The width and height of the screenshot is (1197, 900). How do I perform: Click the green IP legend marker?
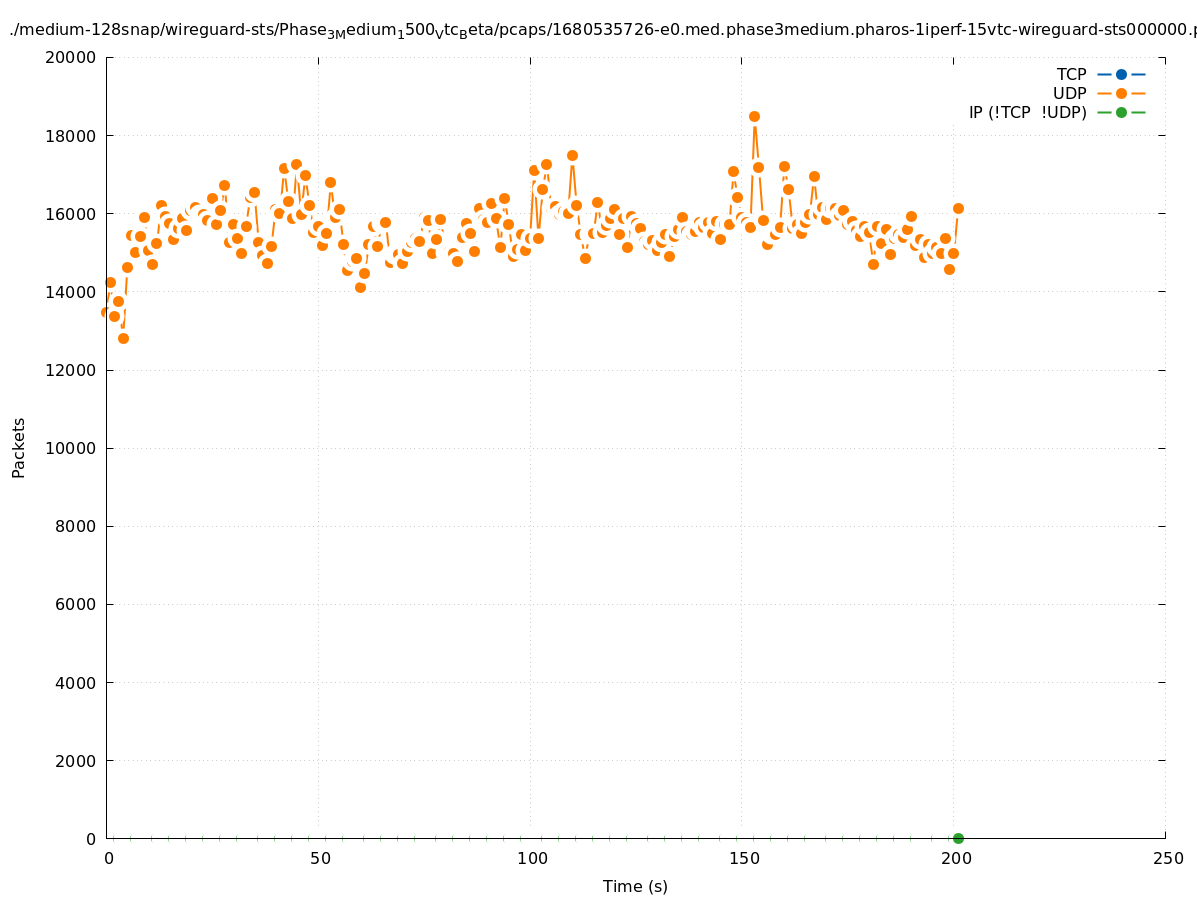point(1121,112)
